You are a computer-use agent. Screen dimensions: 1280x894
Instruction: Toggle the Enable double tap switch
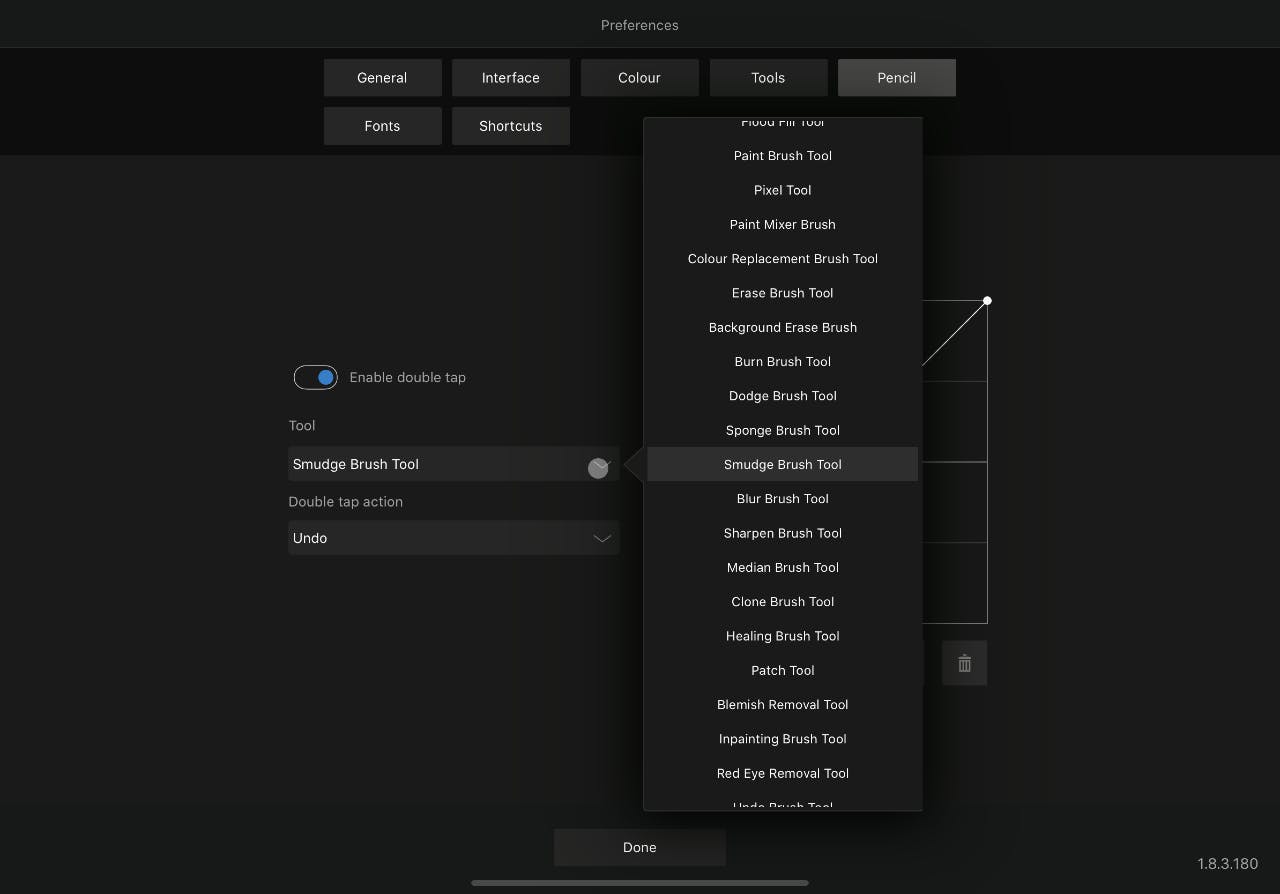point(316,377)
